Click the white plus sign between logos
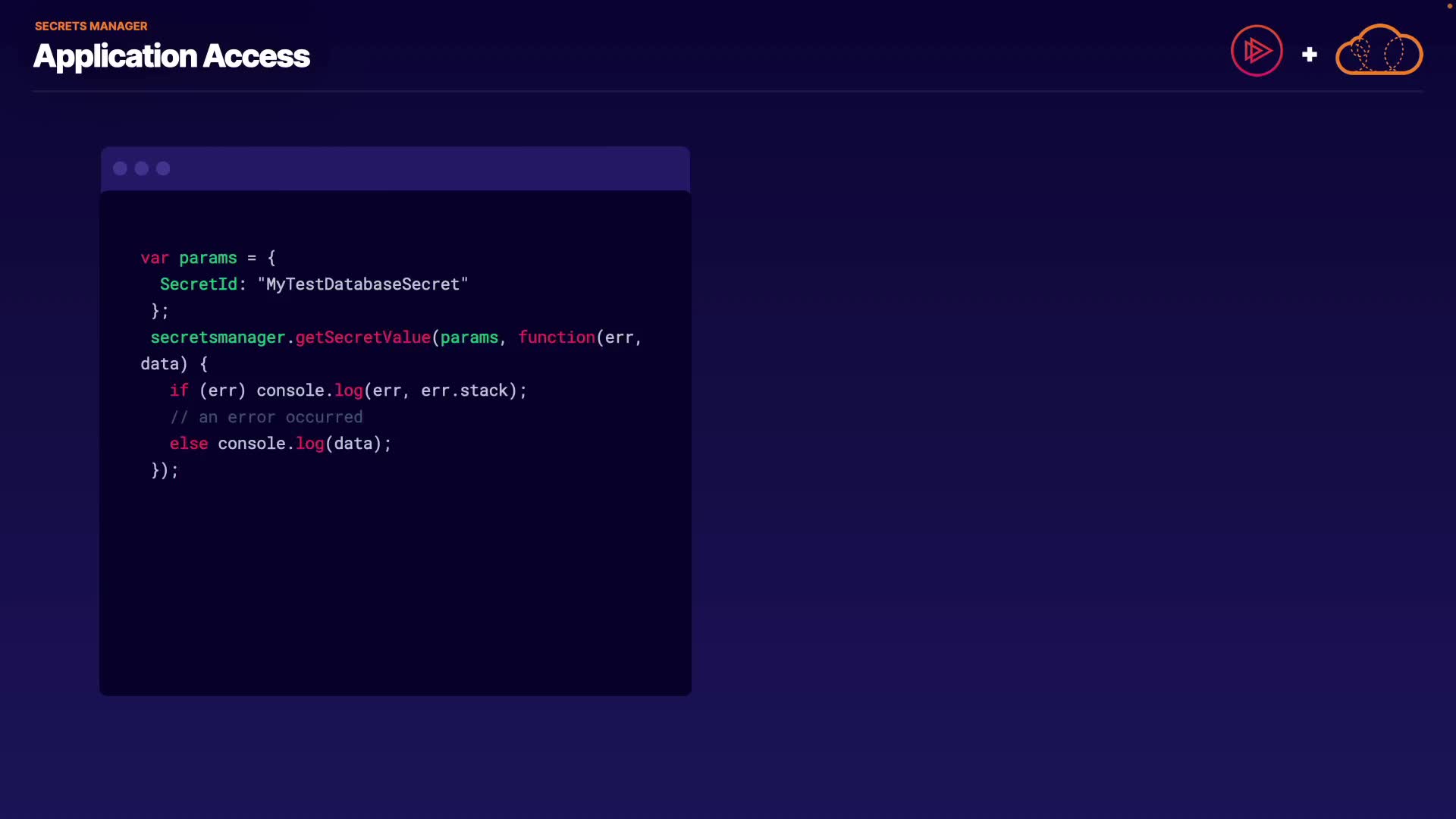Image resolution: width=1456 pixels, height=819 pixels. point(1309,55)
